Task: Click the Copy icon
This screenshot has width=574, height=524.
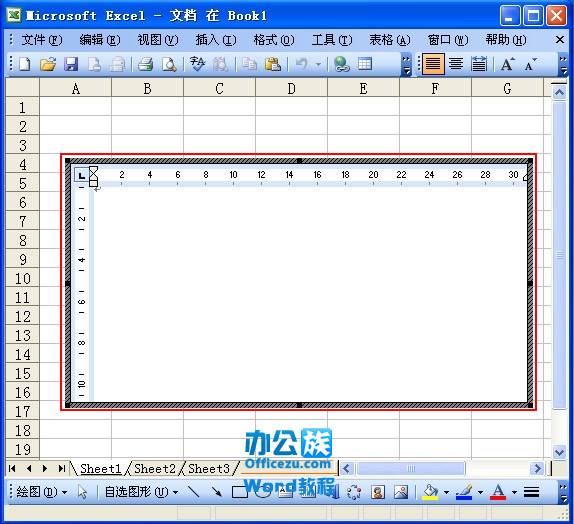Action: click(249, 64)
